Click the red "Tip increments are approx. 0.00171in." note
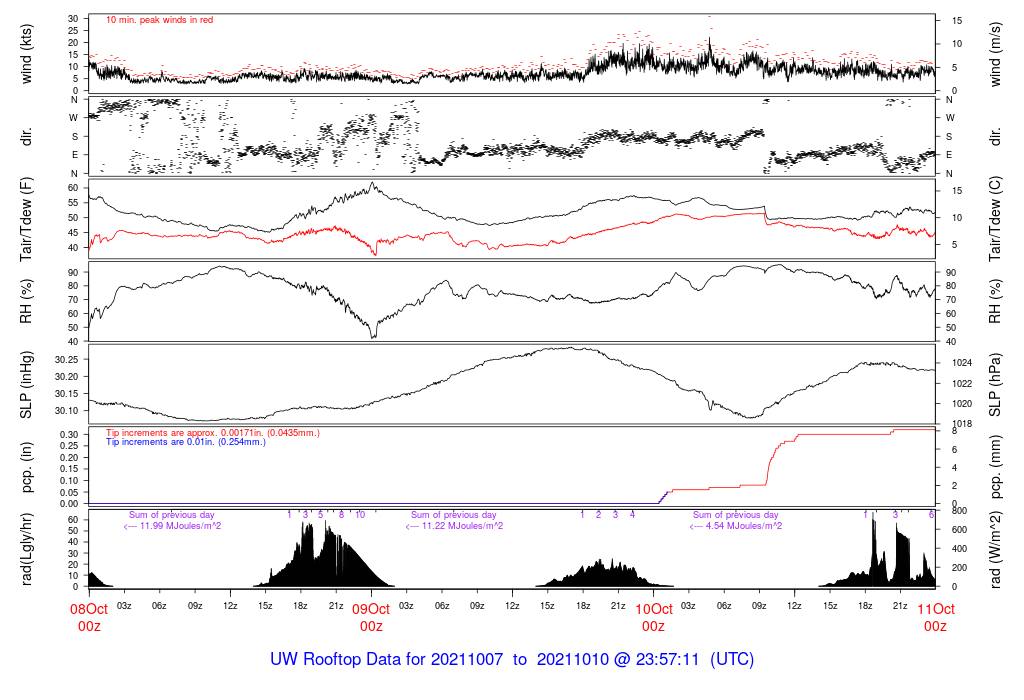This screenshot has width=1024, height=700. (x=213, y=433)
